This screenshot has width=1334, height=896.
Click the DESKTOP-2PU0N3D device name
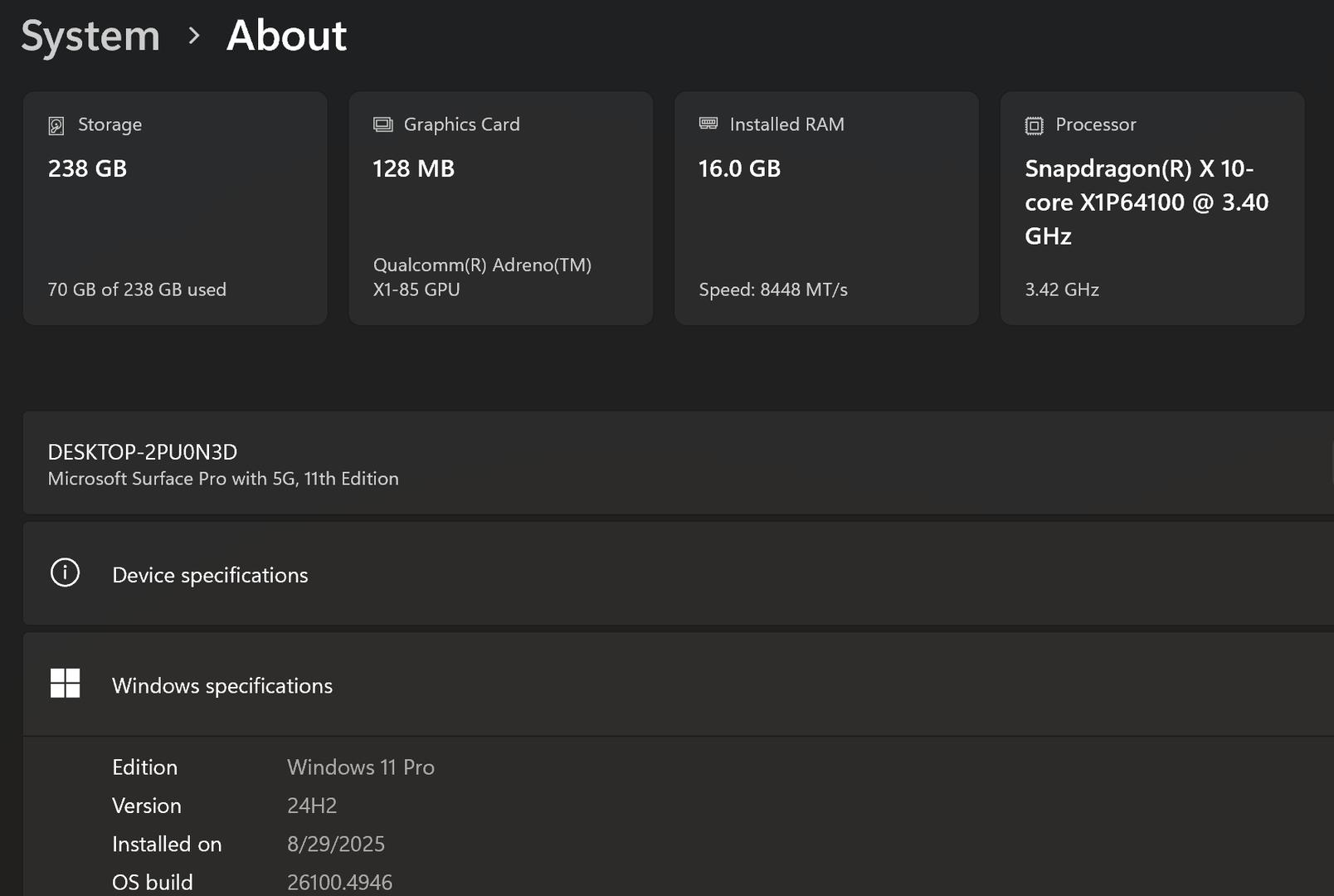click(143, 452)
